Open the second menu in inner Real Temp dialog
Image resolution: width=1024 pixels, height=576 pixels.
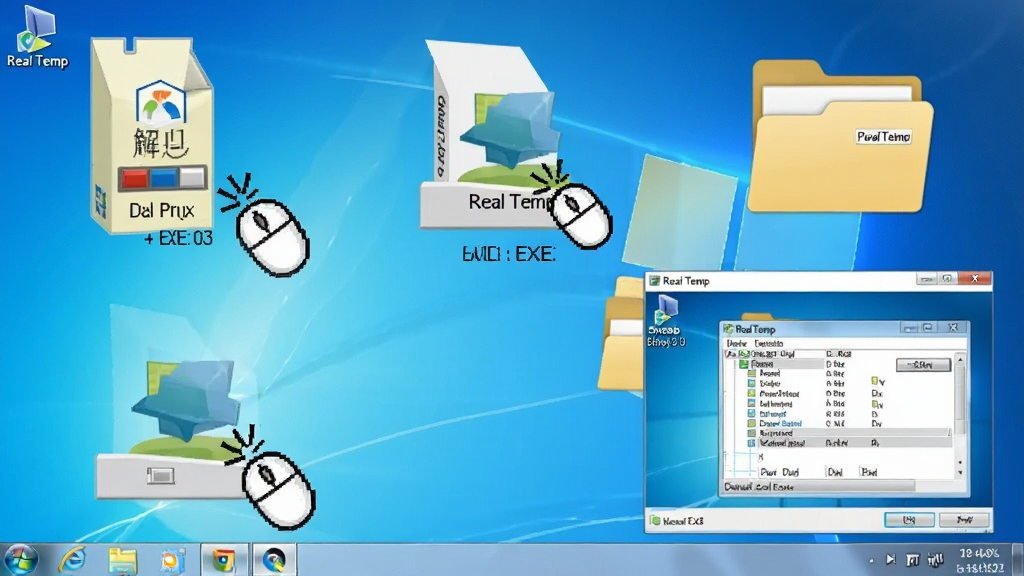click(768, 343)
